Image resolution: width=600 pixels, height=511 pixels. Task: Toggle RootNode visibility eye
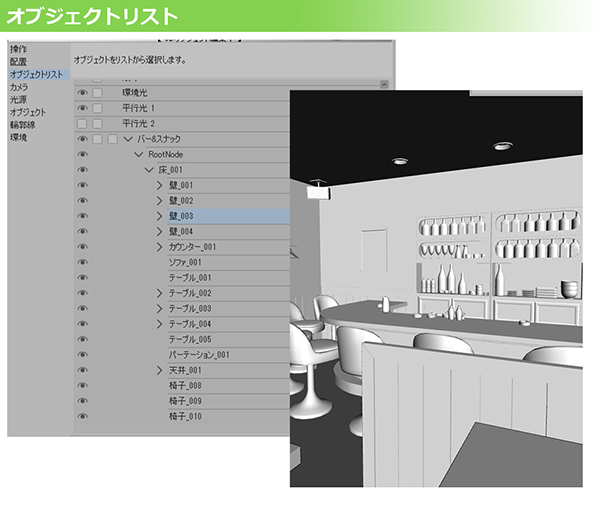pyautogui.click(x=82, y=154)
